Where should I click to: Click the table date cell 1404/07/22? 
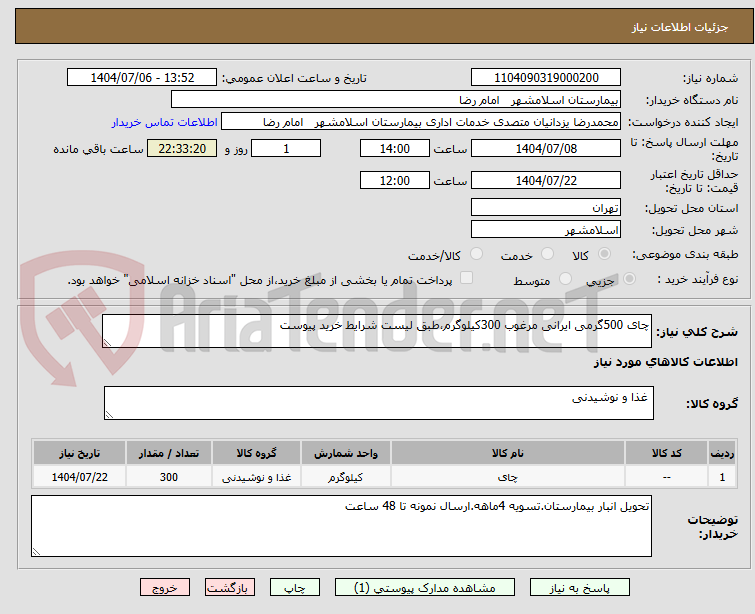pos(79,477)
